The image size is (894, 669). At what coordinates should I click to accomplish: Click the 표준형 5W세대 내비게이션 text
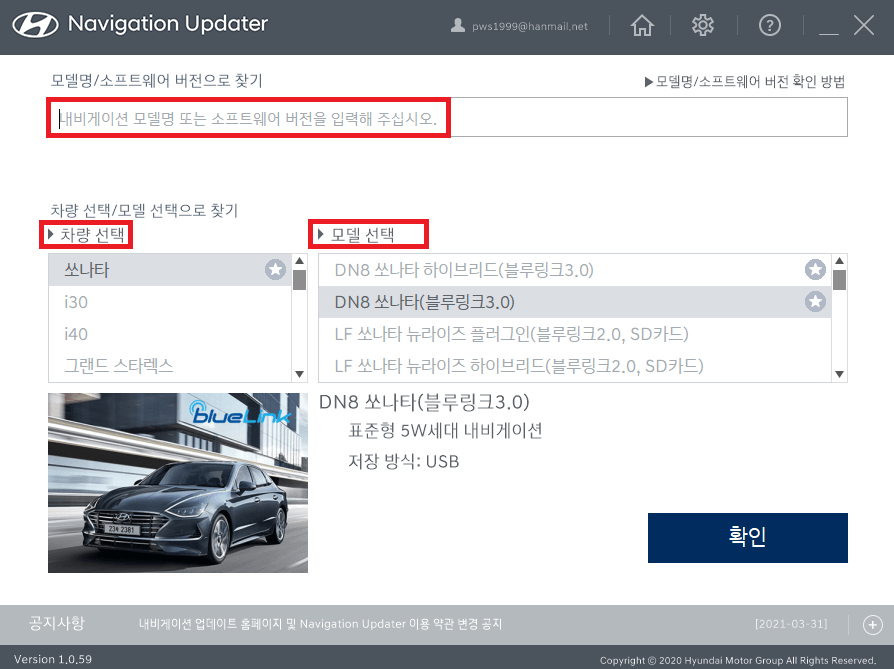(445, 430)
